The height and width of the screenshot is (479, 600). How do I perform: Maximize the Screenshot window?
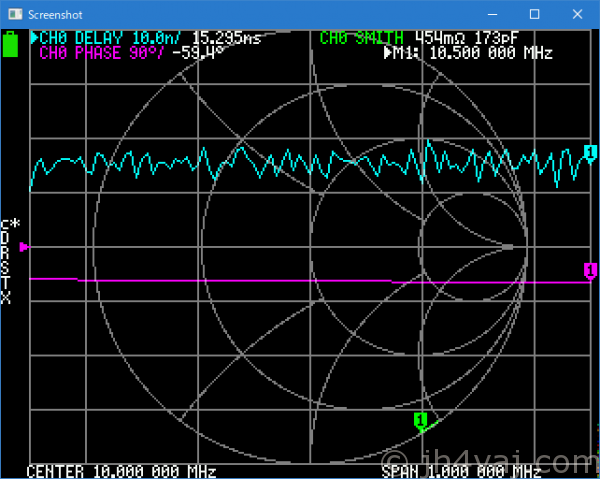(x=534, y=15)
